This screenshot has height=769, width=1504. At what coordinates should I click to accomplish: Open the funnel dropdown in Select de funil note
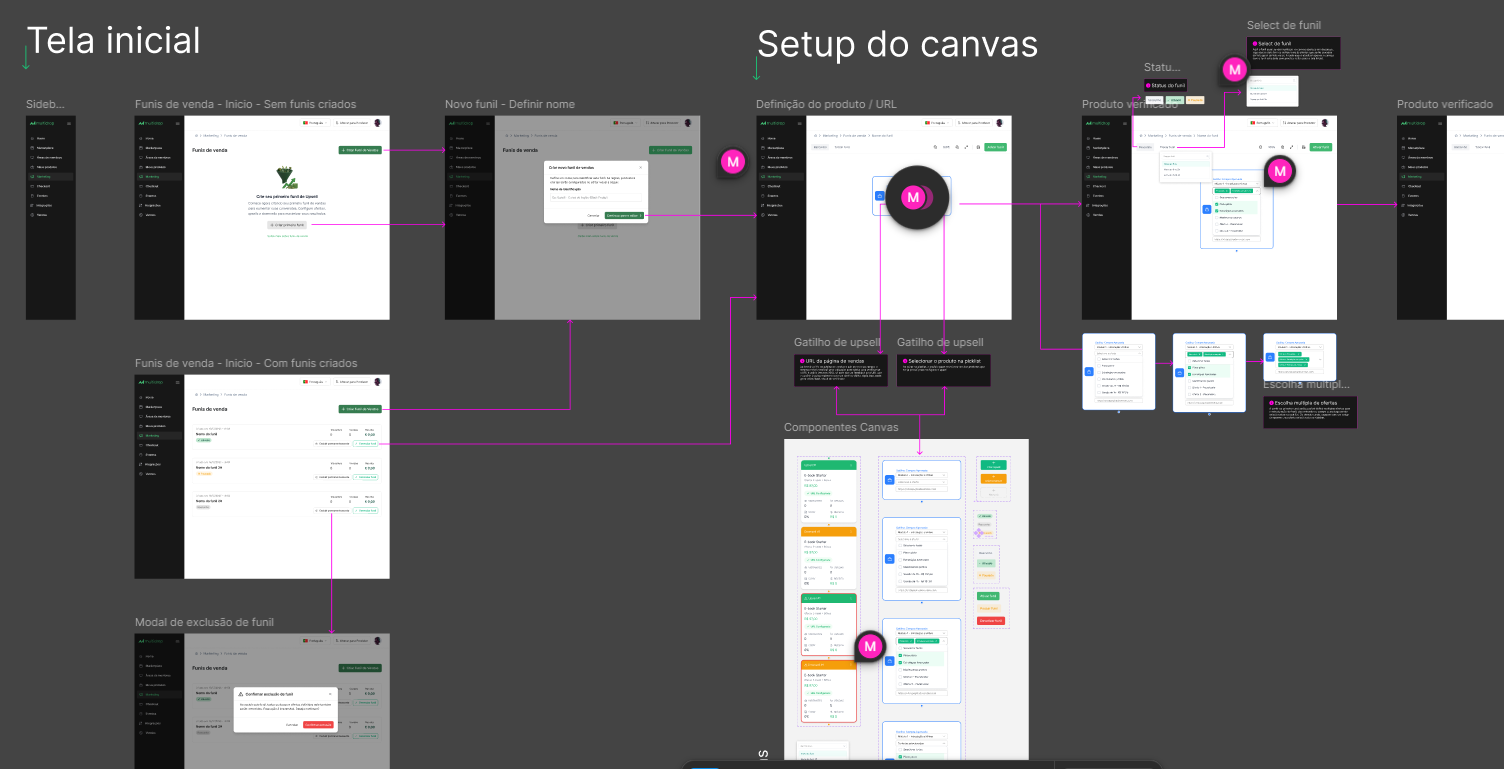click(x=1273, y=80)
